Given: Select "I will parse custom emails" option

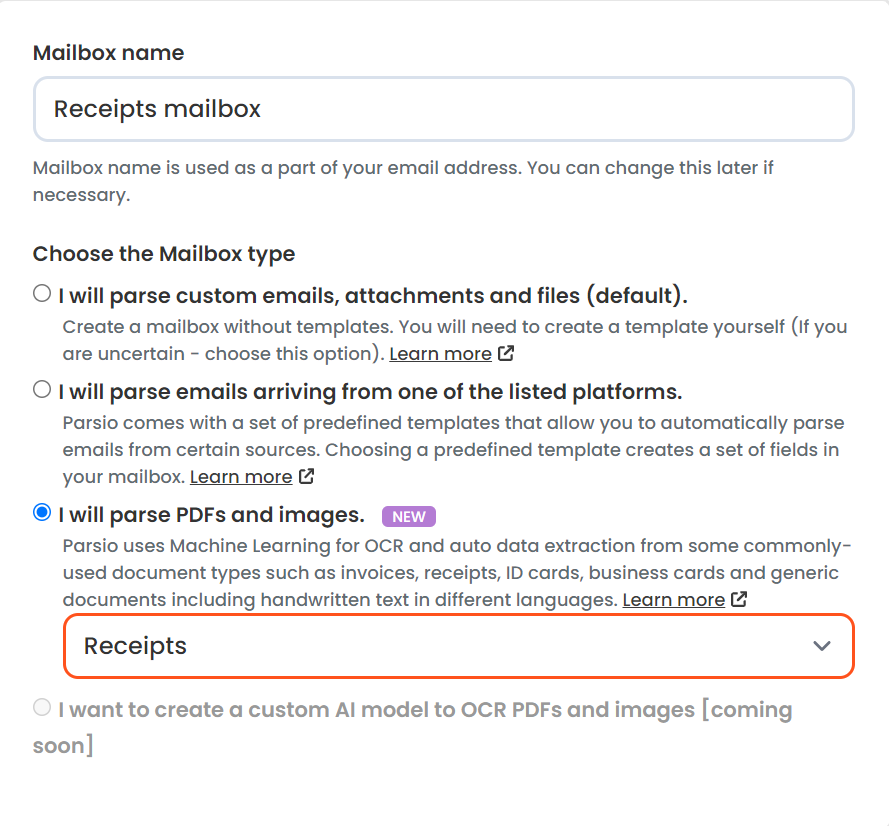Looking at the screenshot, I should [x=41, y=293].
